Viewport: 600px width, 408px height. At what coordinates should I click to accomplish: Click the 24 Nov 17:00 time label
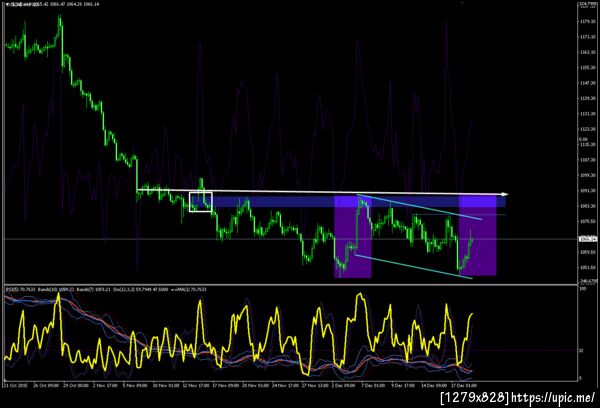[x=285, y=385]
